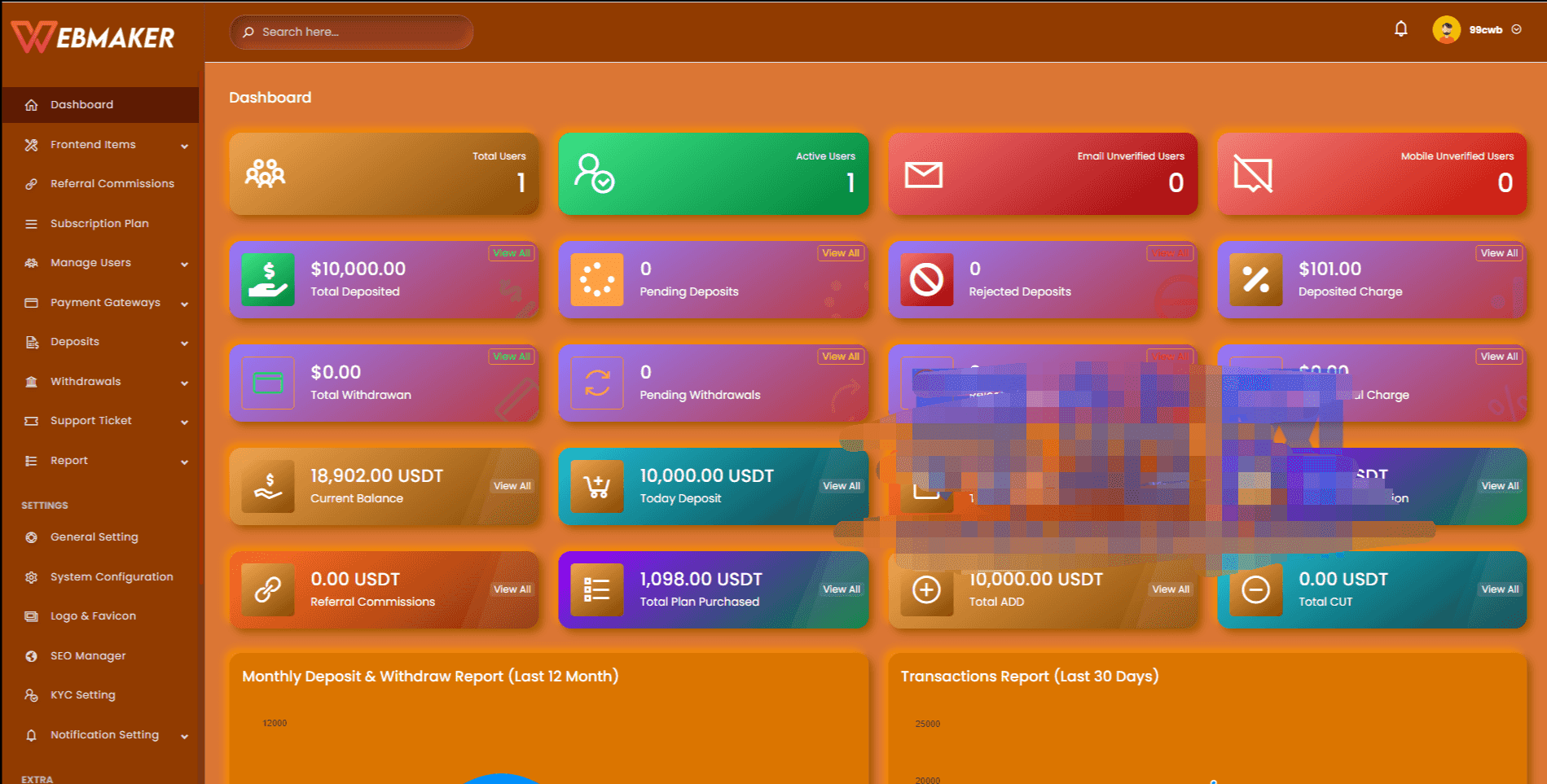Image resolution: width=1547 pixels, height=784 pixels.
Task: View all on Pending Withdrawals card
Action: [x=841, y=357]
